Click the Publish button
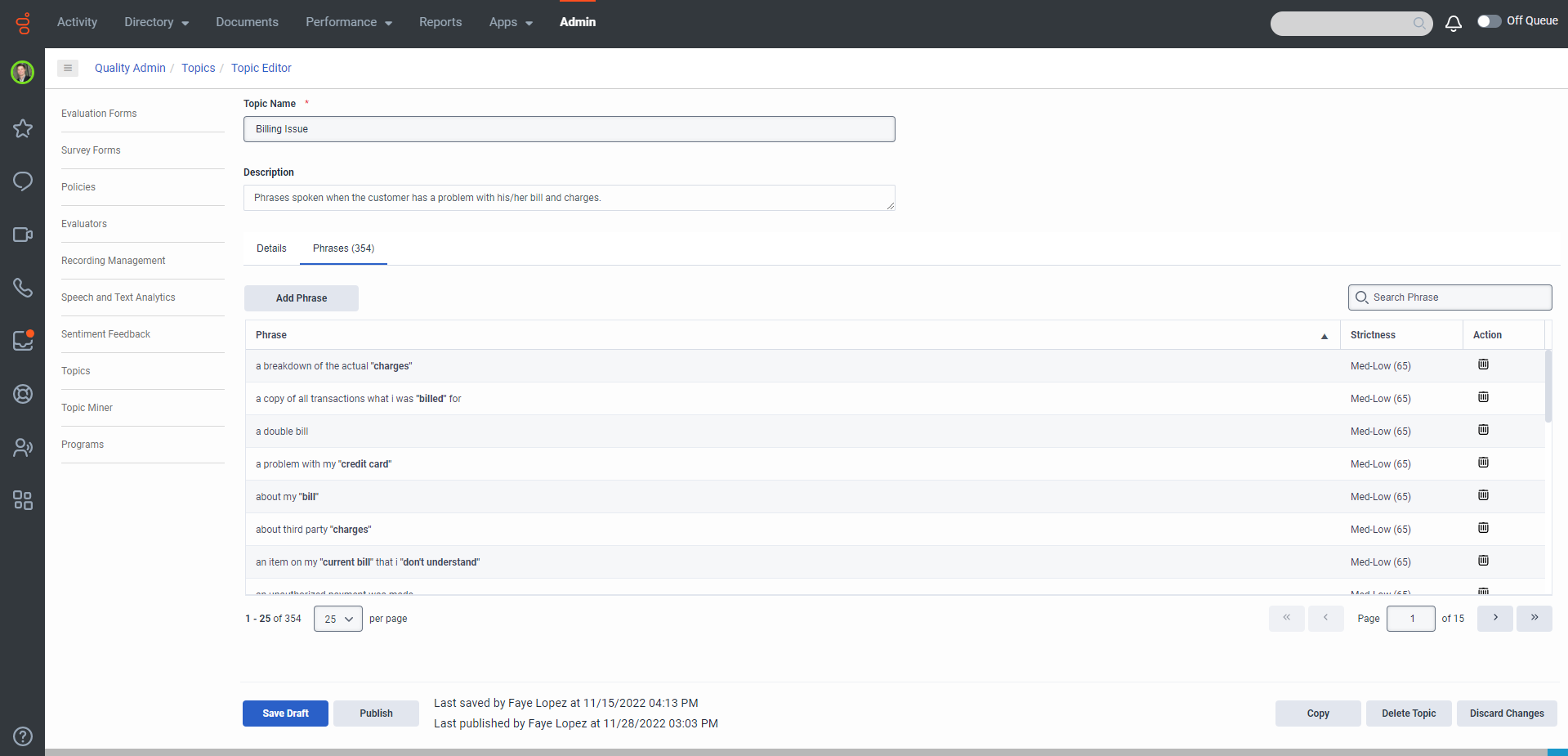Viewport: 1568px width, 756px height. click(x=375, y=713)
